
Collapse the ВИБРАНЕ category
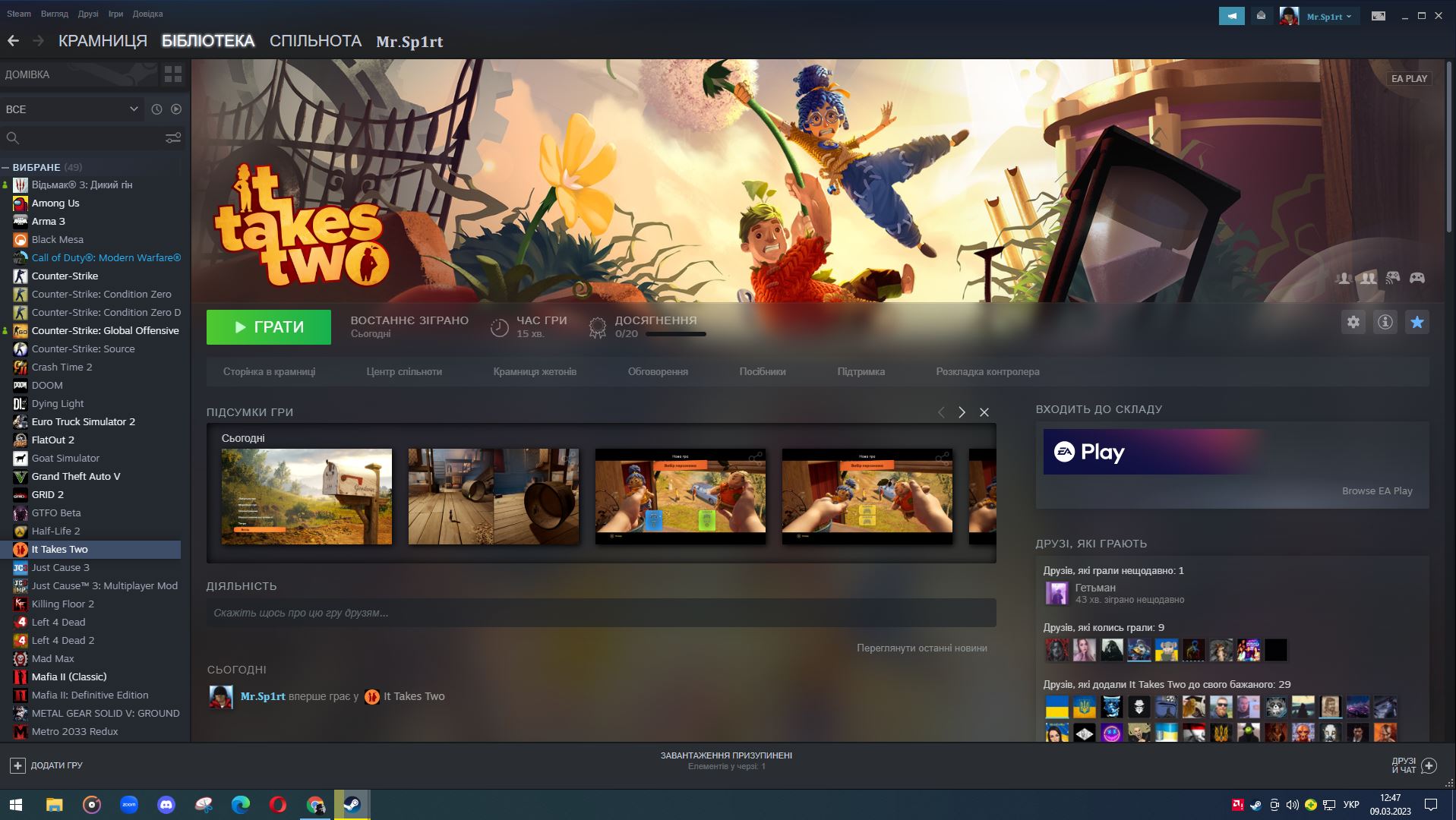5,167
